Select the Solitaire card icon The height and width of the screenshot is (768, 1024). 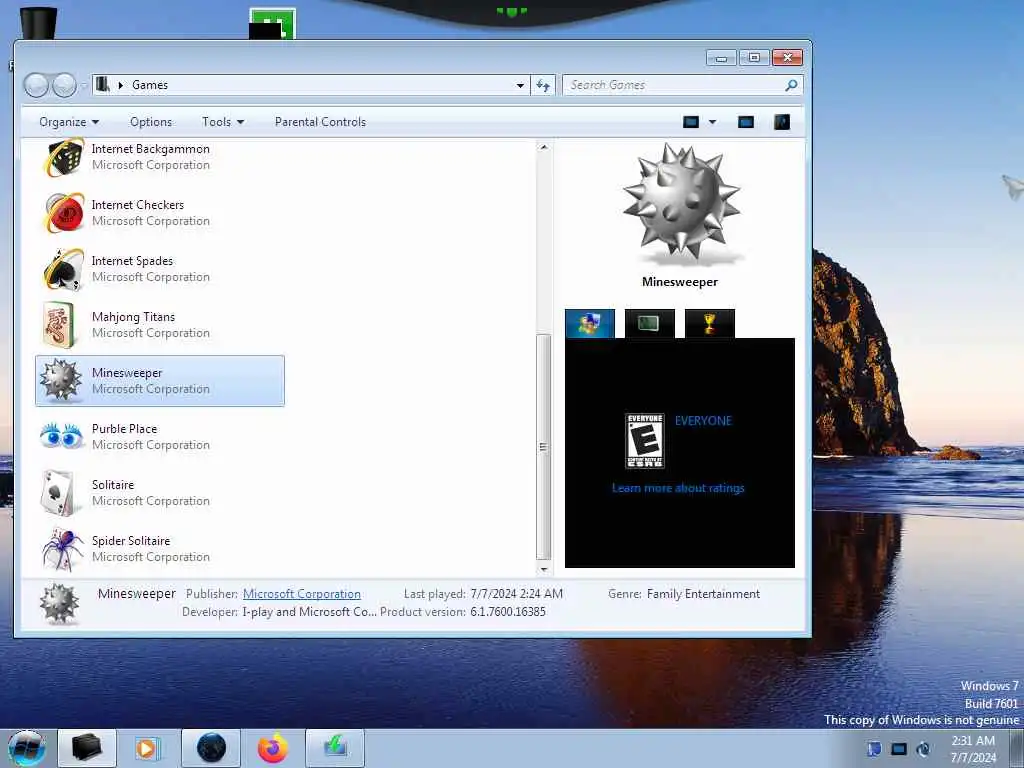coord(57,492)
